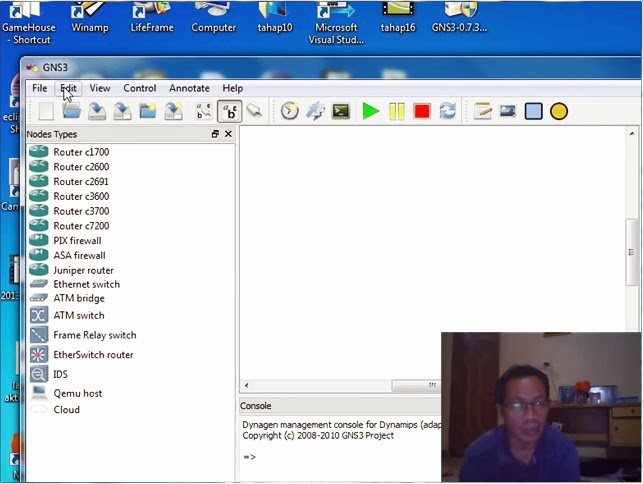Select Cloud node type
The height and width of the screenshot is (484, 643).
click(x=55, y=409)
